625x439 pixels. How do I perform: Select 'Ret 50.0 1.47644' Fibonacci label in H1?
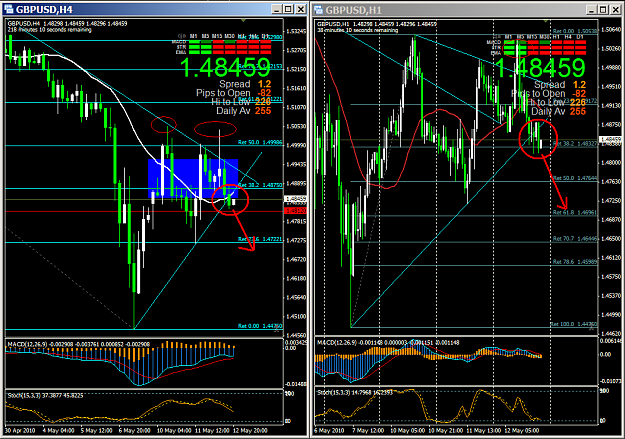tap(575, 178)
